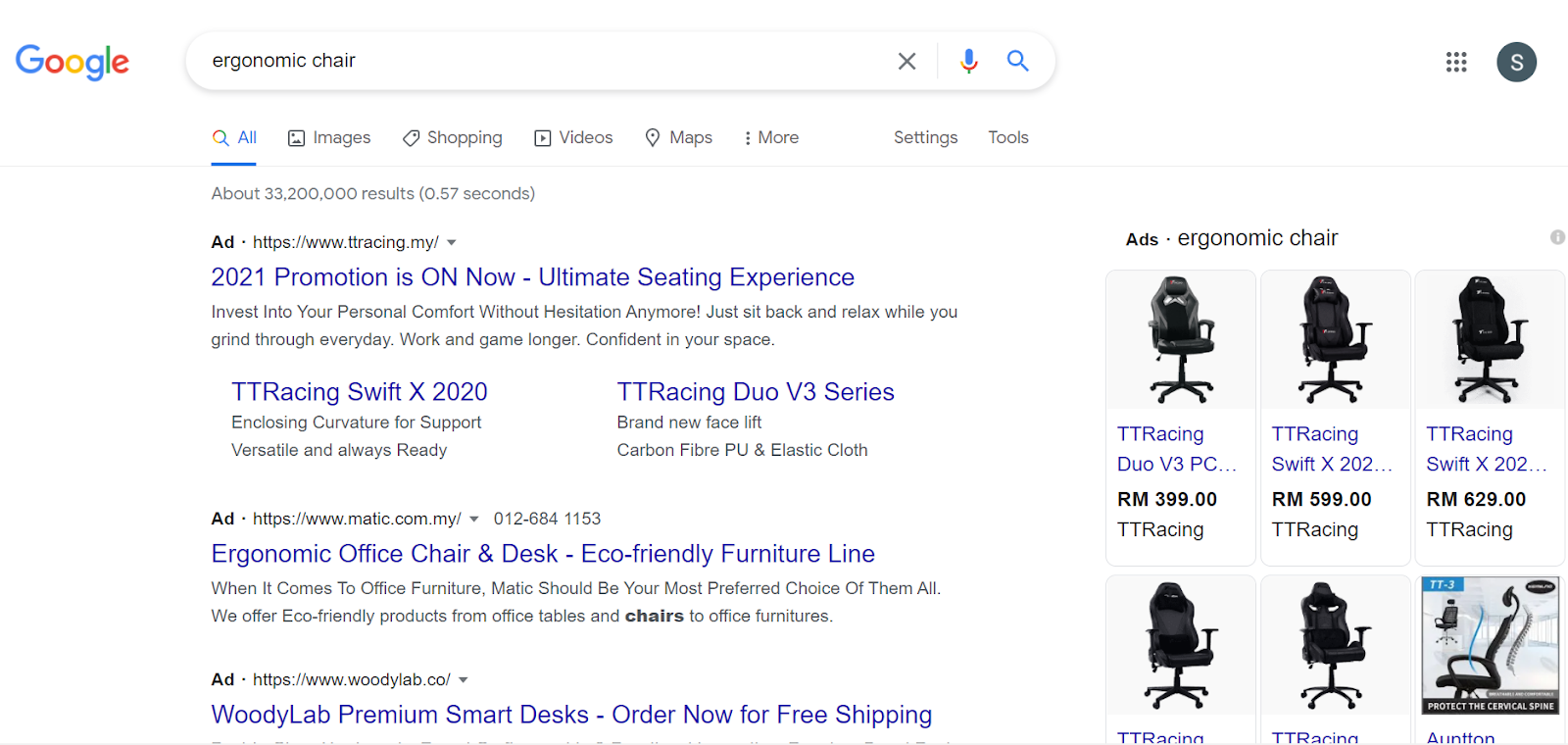Open TTRacing Swift X 2020 sitelink
1568x745 pixels.
[360, 392]
